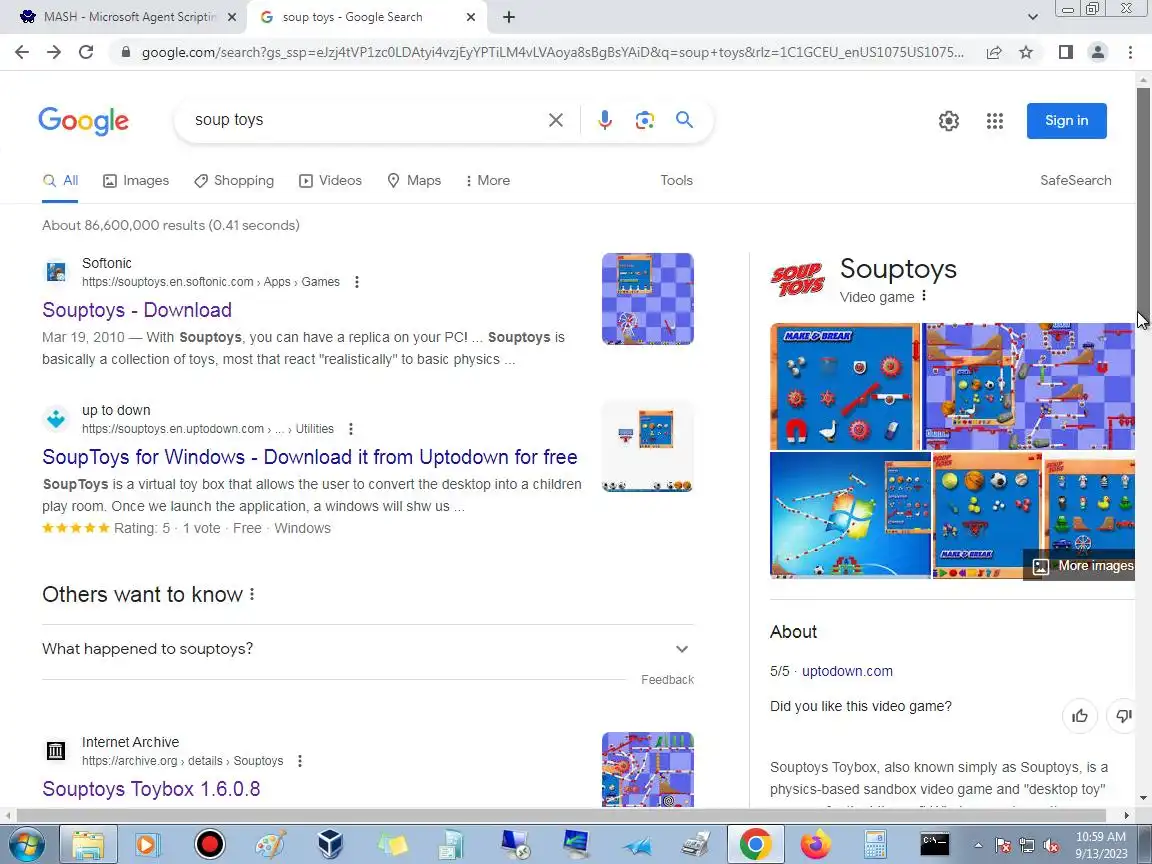This screenshot has height=864, width=1152.
Task: Search by image with Google Lens
Action: 644,120
